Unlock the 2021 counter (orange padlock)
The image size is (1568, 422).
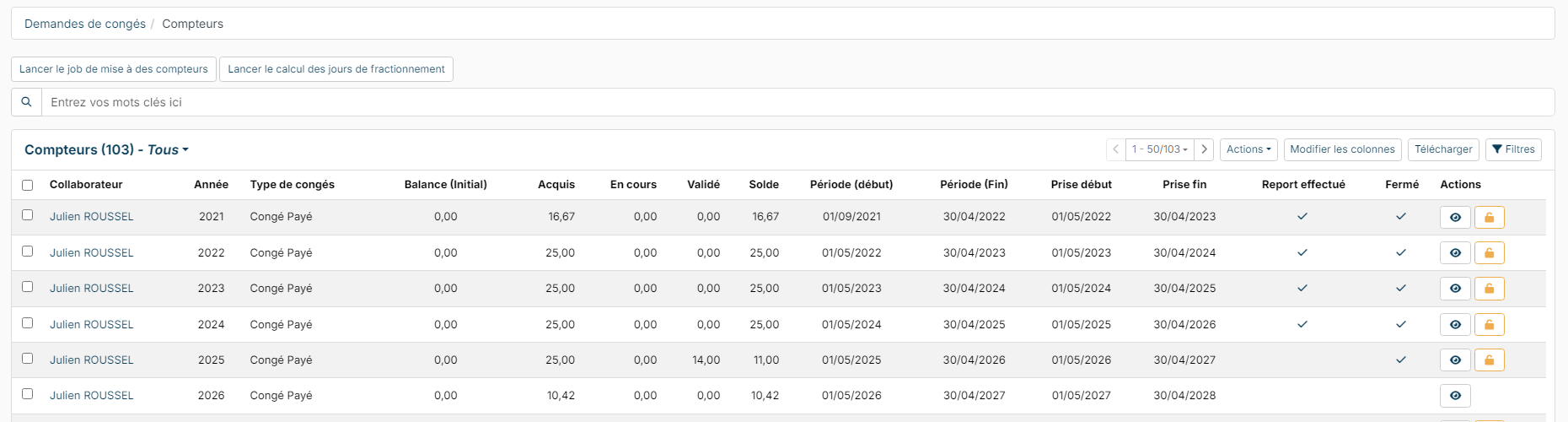pos(1489,217)
